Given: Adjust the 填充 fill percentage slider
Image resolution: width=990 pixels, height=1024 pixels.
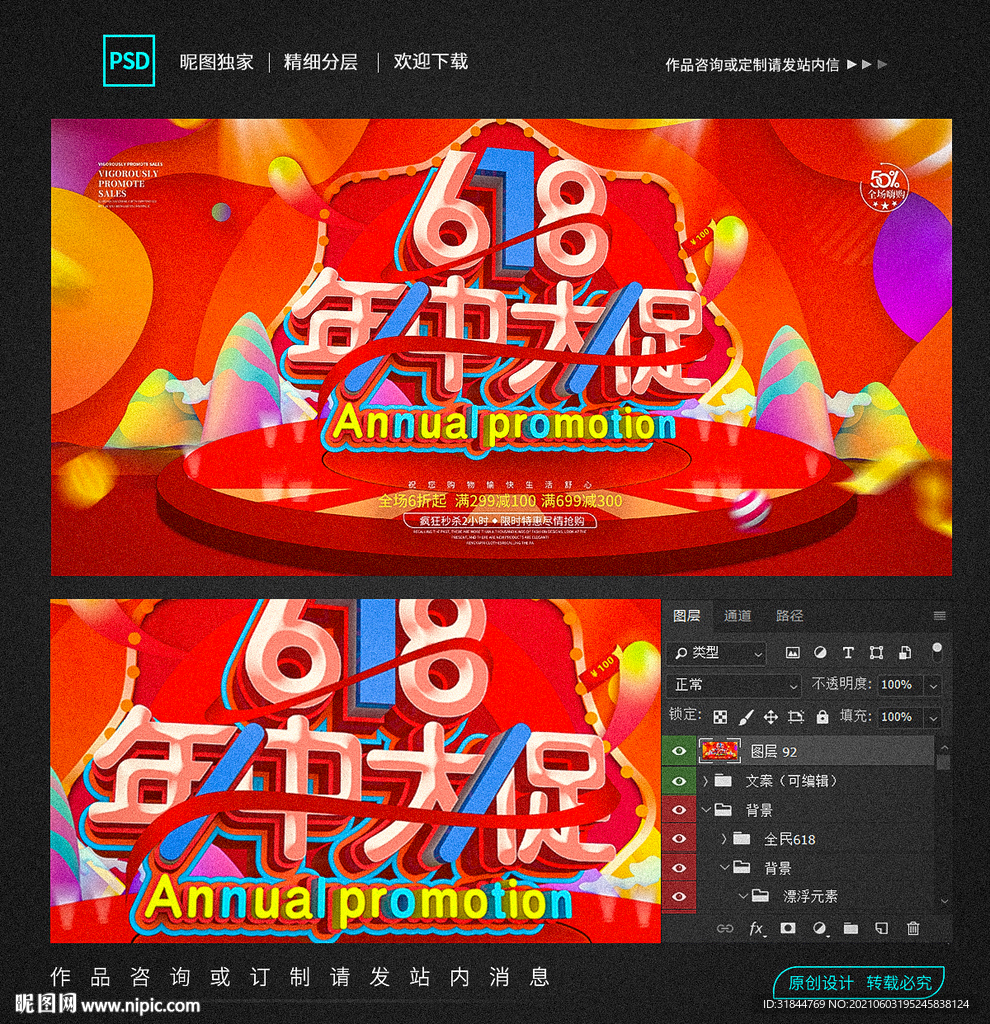Looking at the screenshot, I should coord(932,717).
